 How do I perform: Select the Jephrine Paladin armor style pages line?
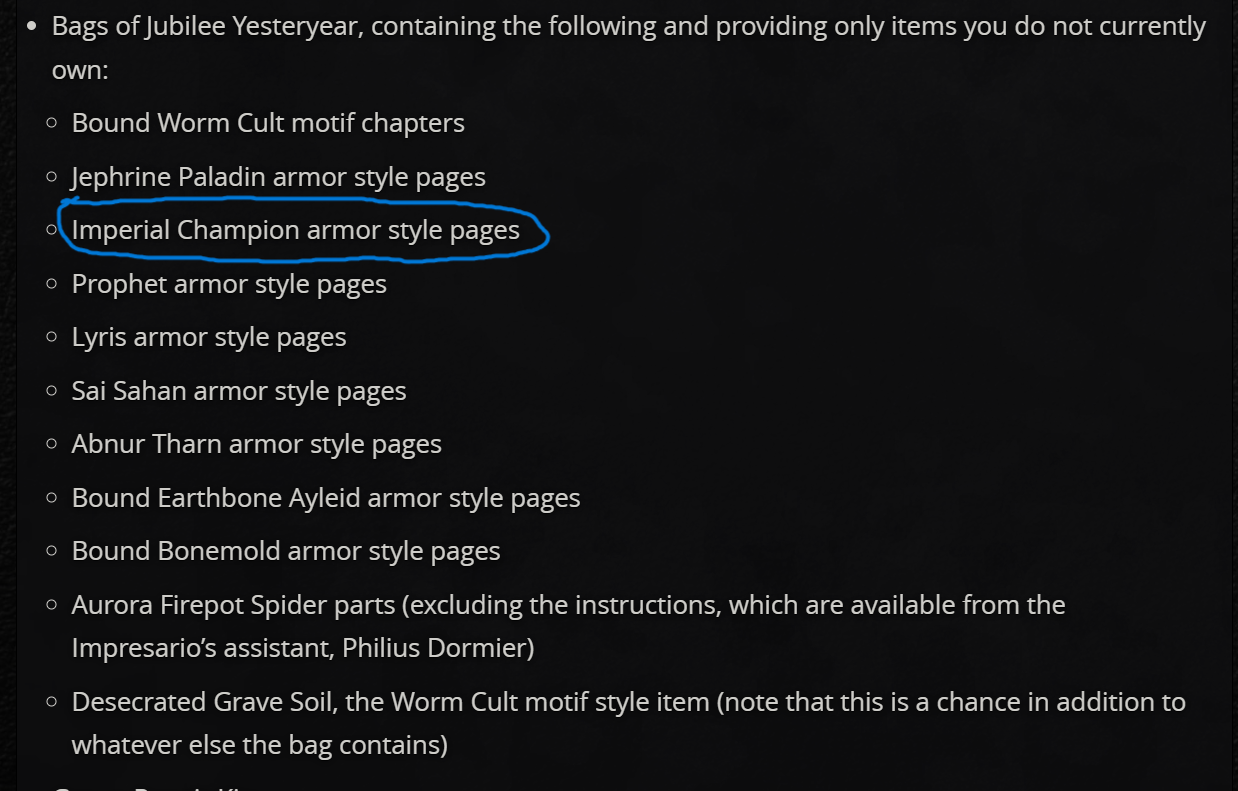point(278,177)
